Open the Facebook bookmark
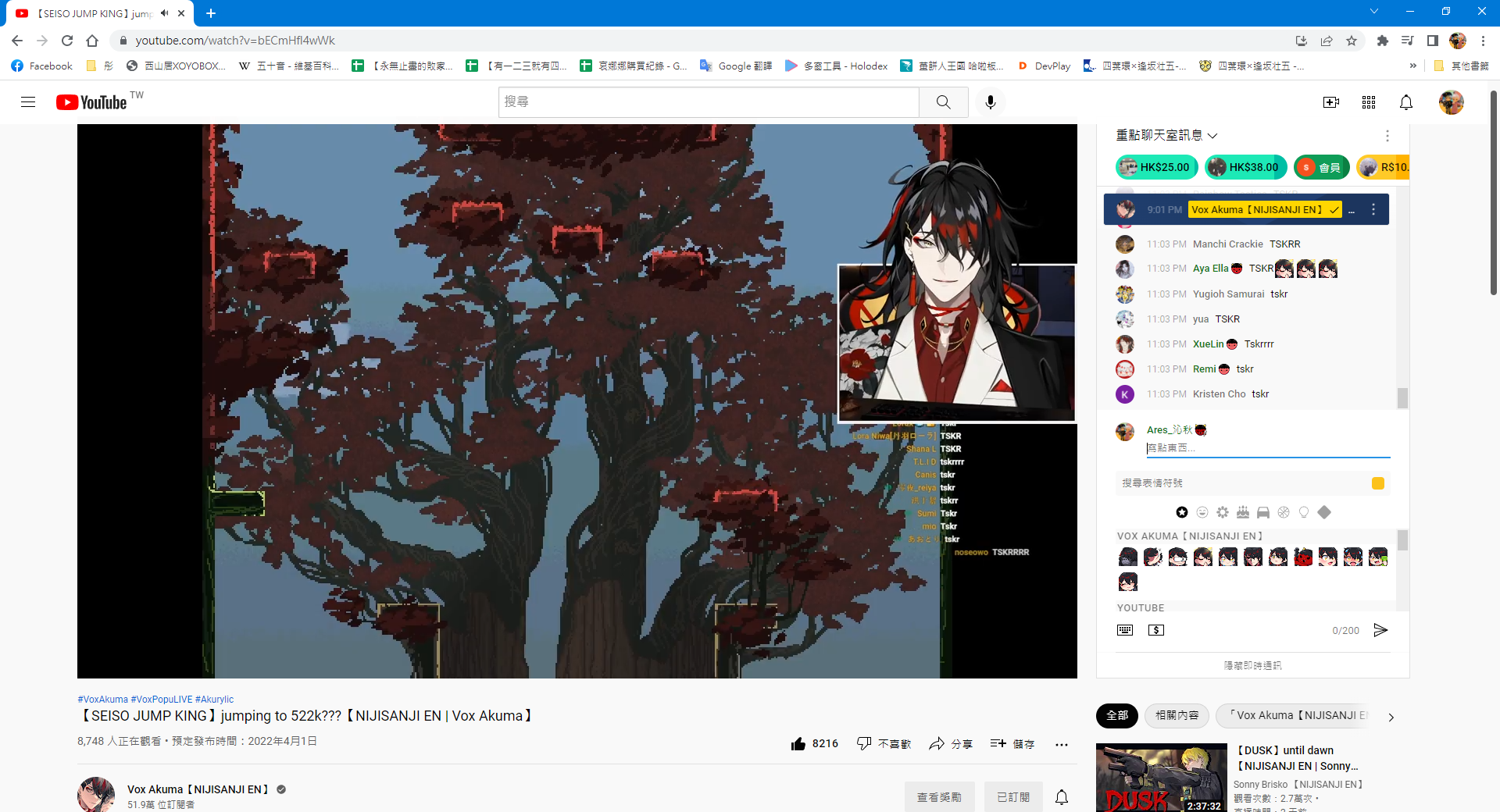The width and height of the screenshot is (1500, 812). (x=42, y=66)
